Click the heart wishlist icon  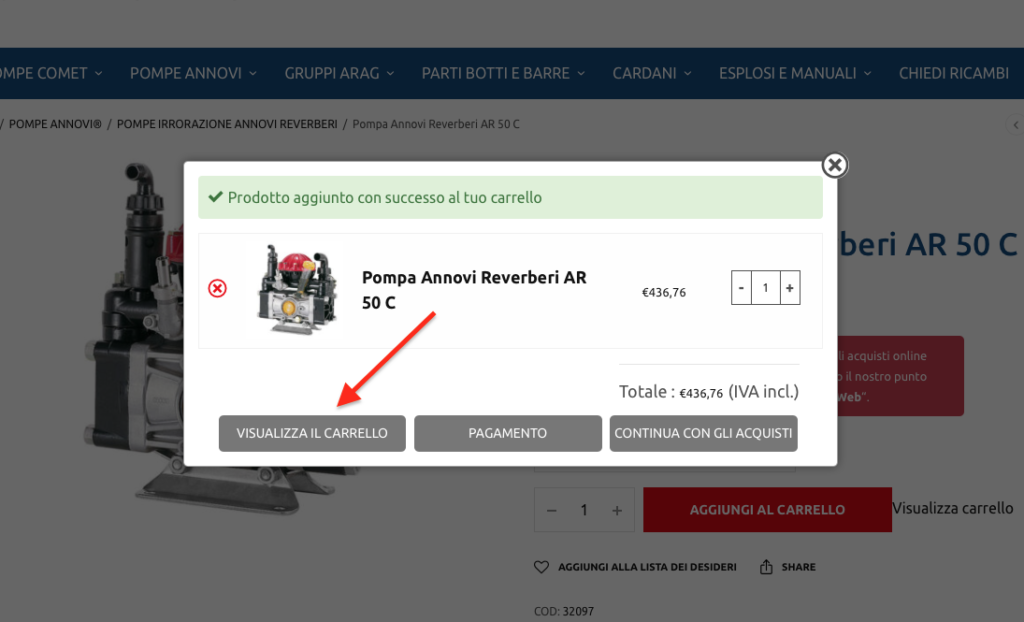(x=541, y=567)
